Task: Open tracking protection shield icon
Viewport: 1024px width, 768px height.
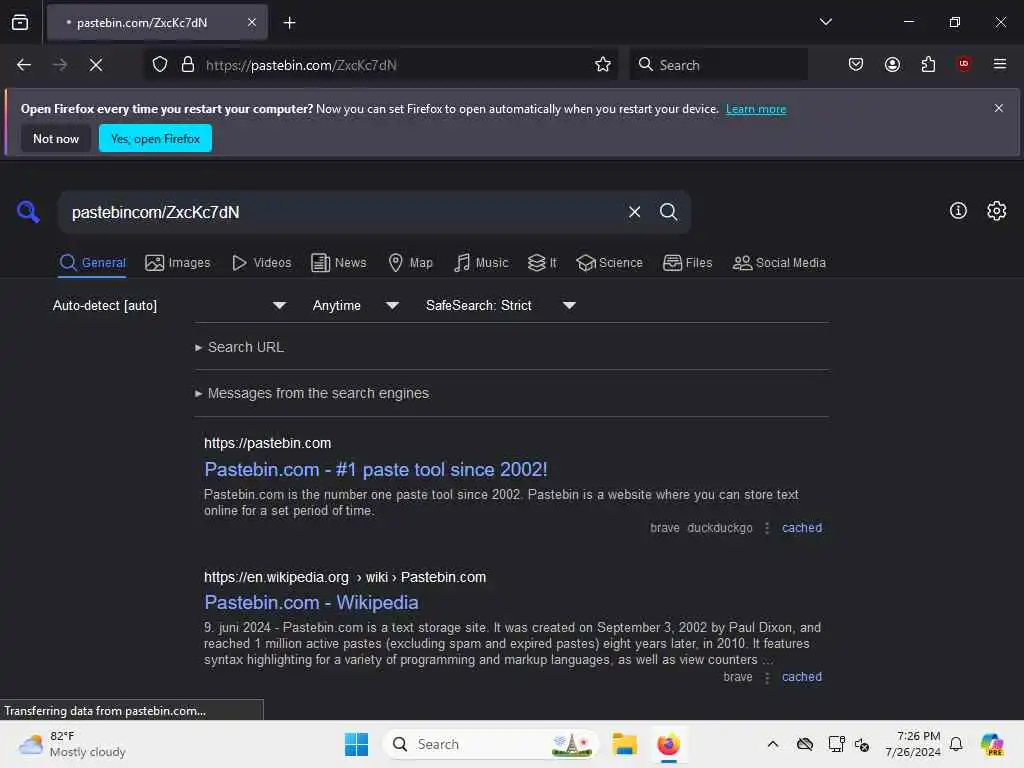Action: (160, 65)
